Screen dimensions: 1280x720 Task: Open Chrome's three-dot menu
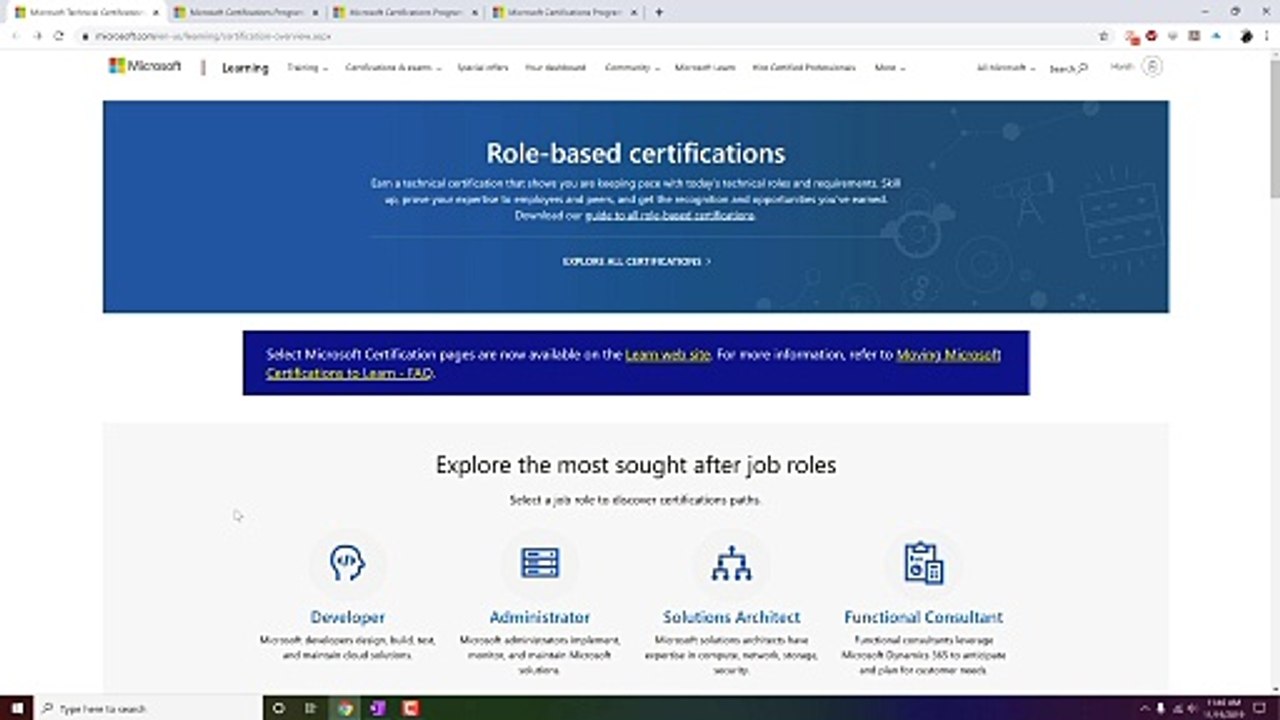tap(1268, 36)
